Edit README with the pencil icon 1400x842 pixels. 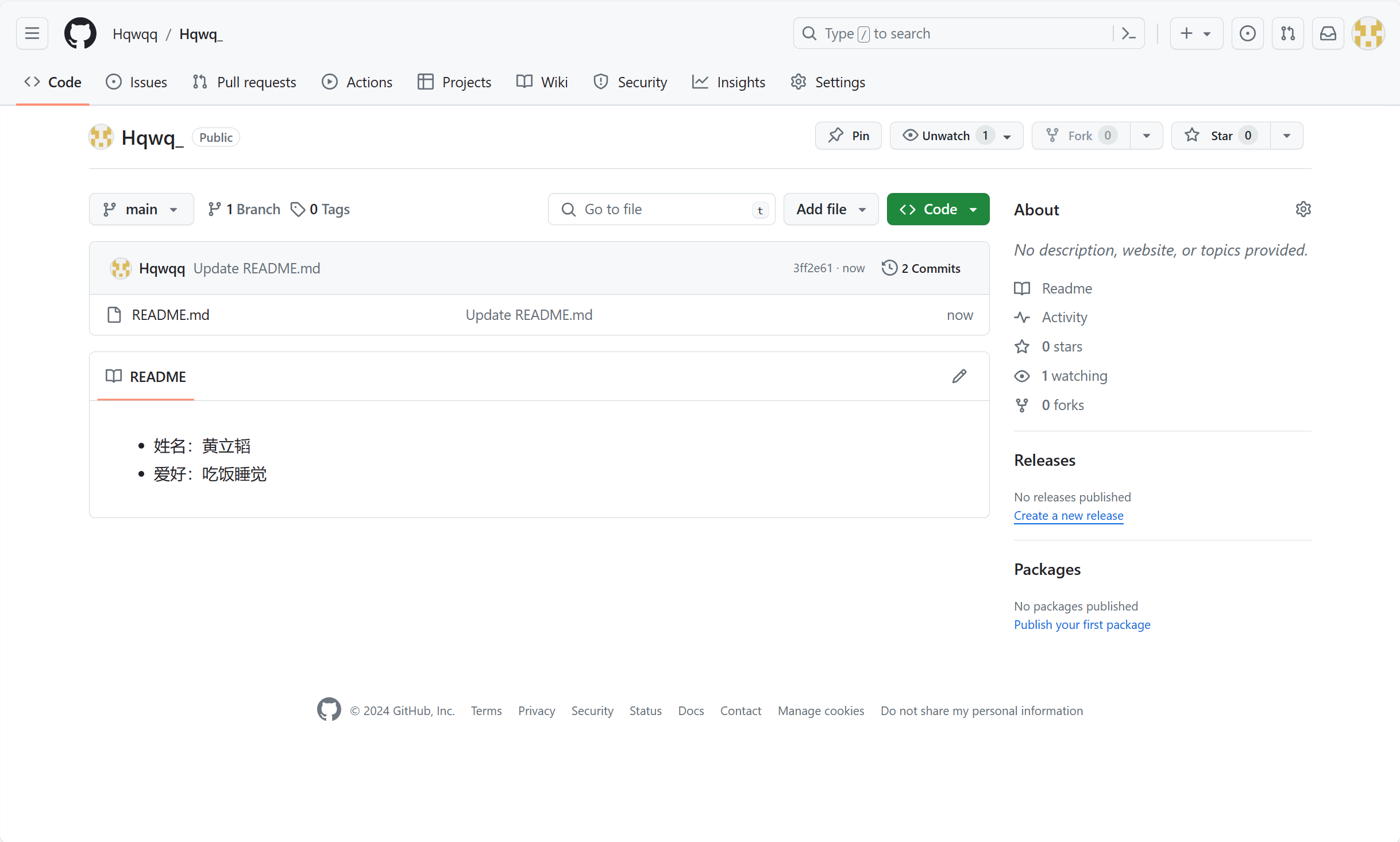click(x=959, y=376)
